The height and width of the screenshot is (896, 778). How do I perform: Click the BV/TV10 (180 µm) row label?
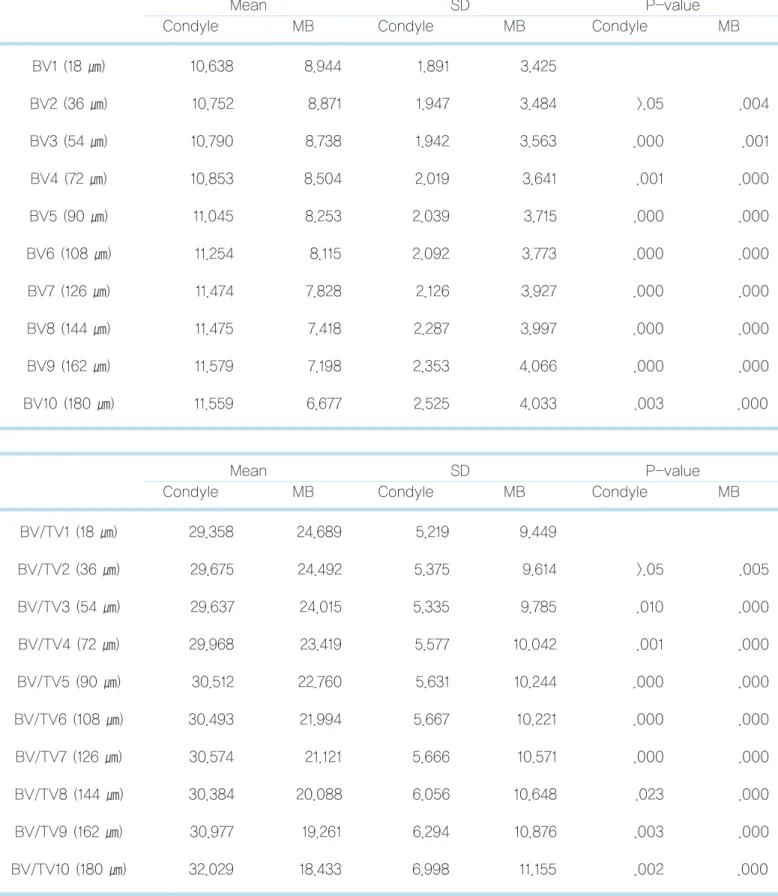pyautogui.click(x=69, y=870)
